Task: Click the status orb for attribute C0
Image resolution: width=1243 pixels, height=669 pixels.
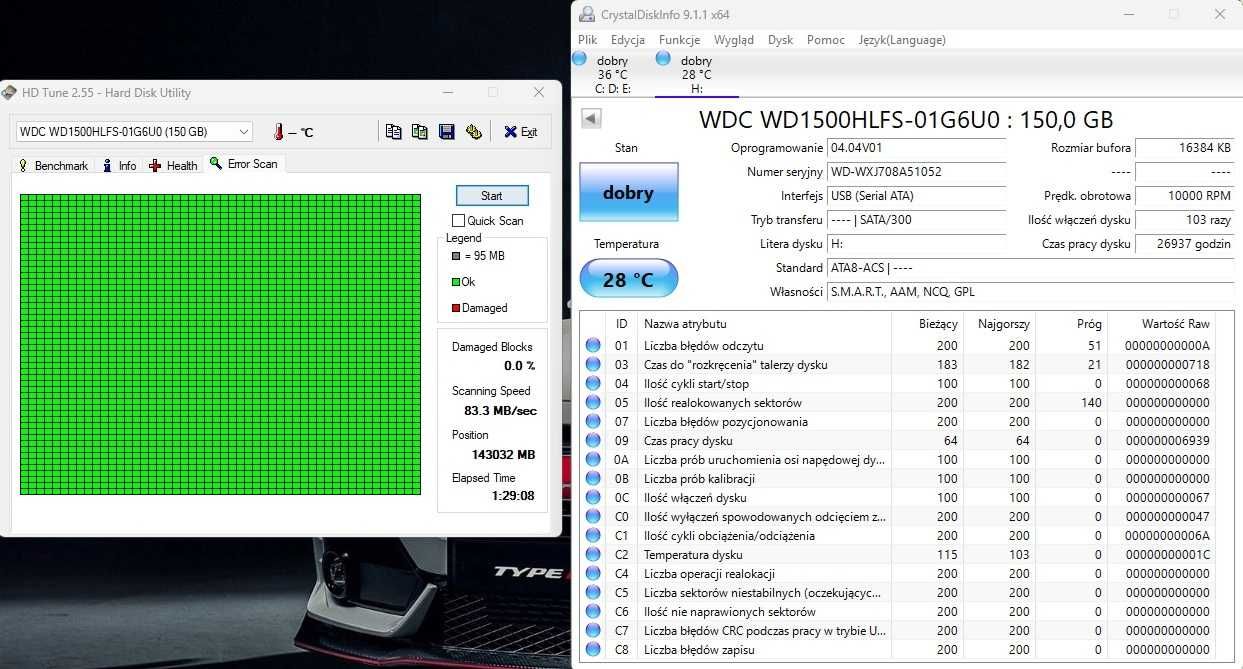Action: pos(593,516)
